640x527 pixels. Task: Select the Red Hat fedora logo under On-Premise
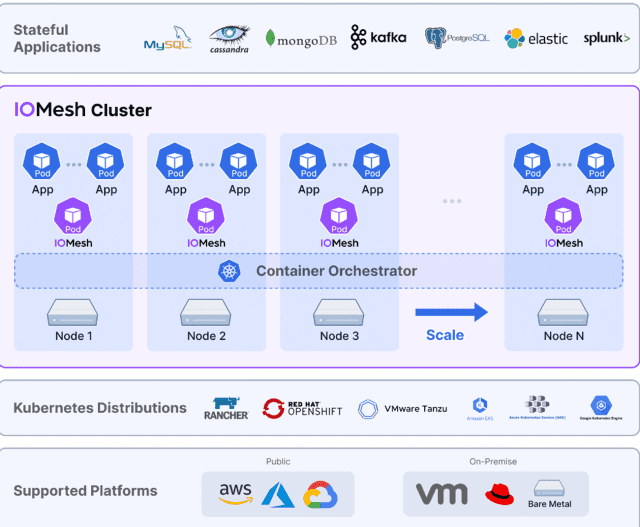500,494
